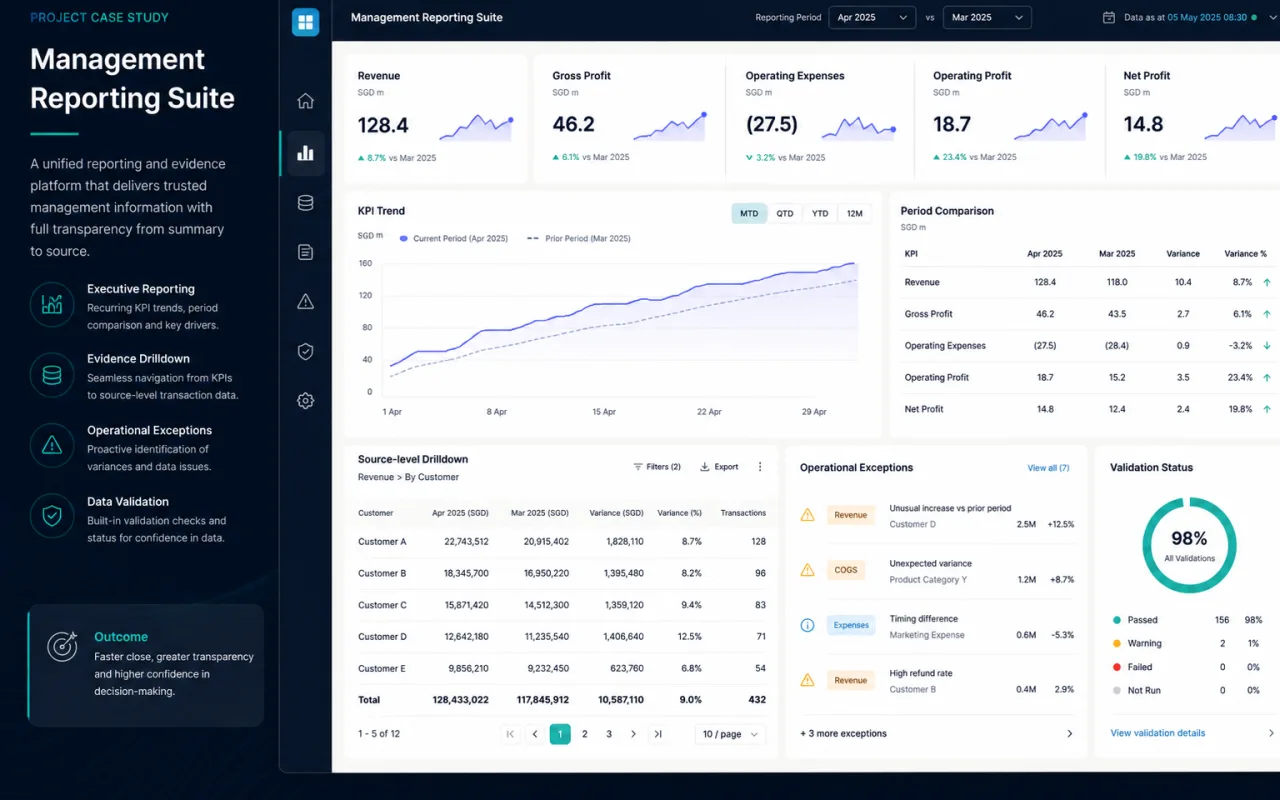Click the Data Validation shield icon
This screenshot has width=1280, height=800.
(51, 516)
